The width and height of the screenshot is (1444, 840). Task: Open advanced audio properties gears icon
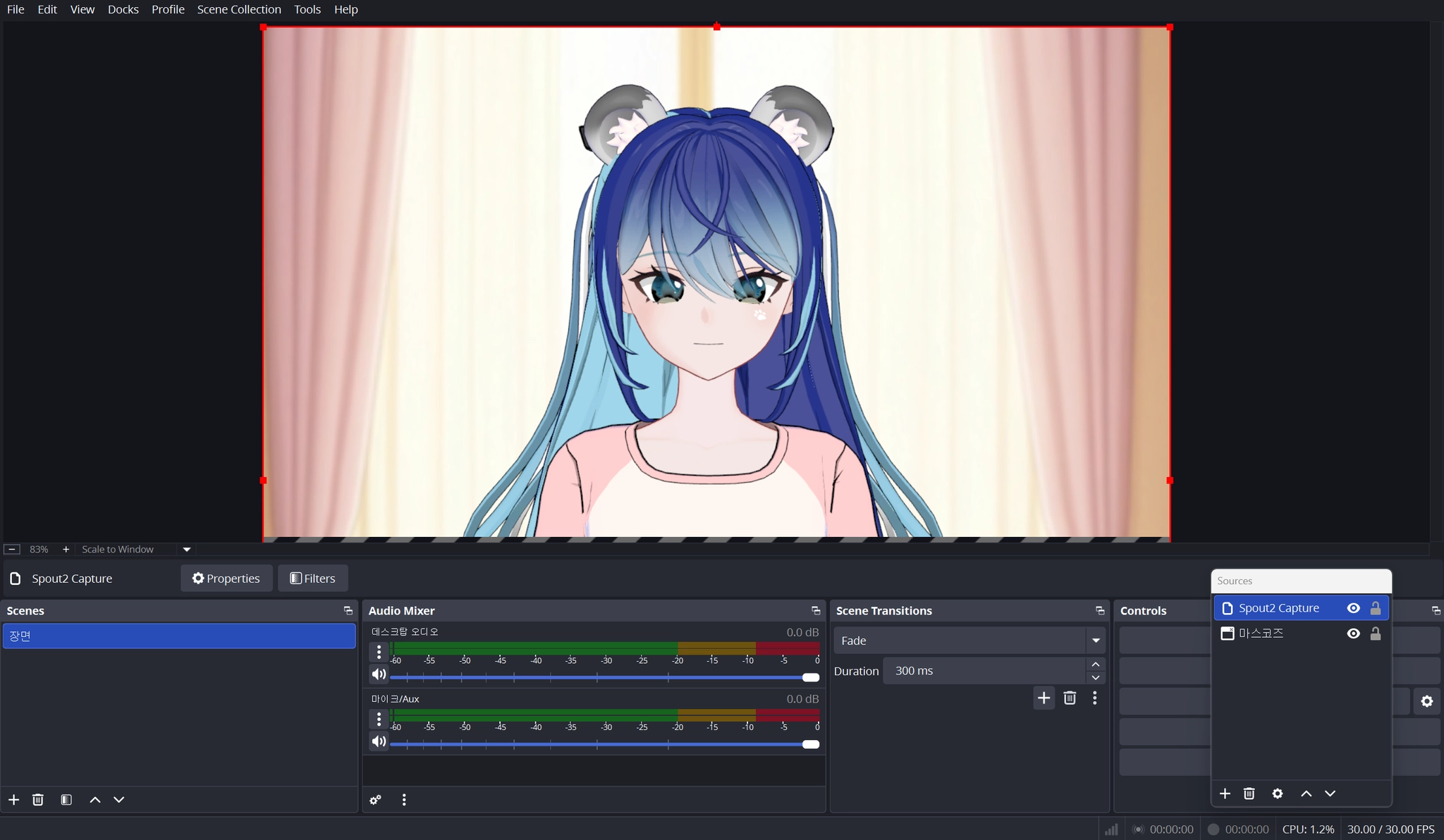(x=375, y=800)
